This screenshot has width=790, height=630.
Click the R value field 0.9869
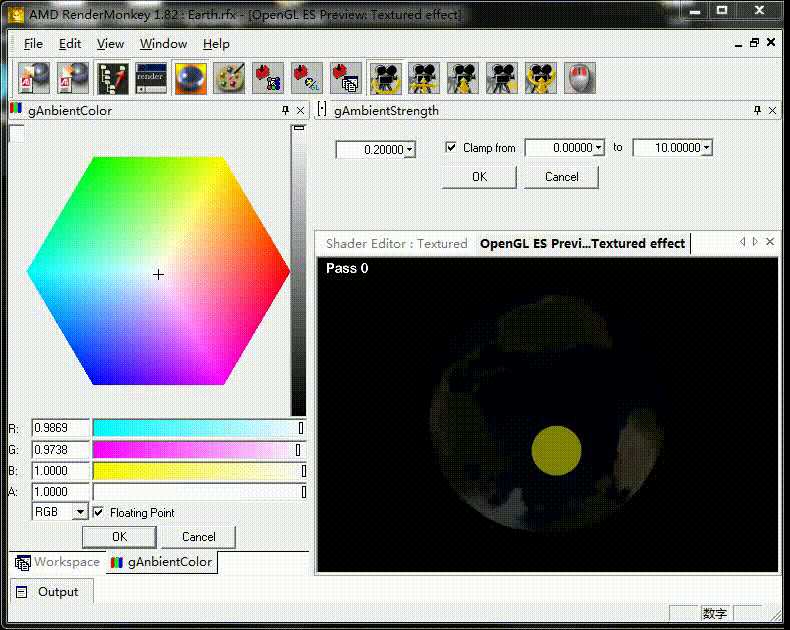point(60,428)
